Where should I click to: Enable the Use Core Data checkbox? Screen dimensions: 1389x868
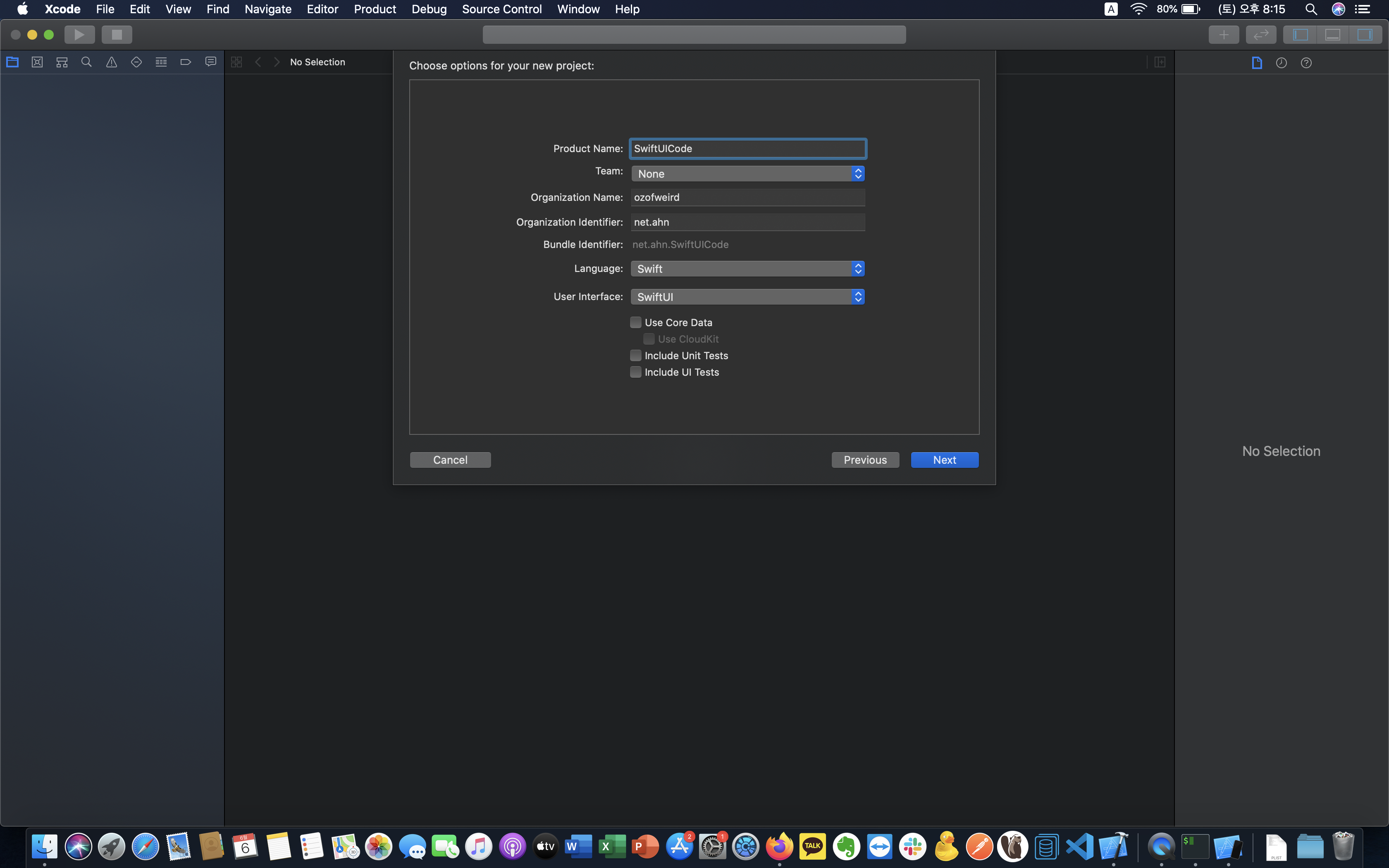[x=635, y=323]
